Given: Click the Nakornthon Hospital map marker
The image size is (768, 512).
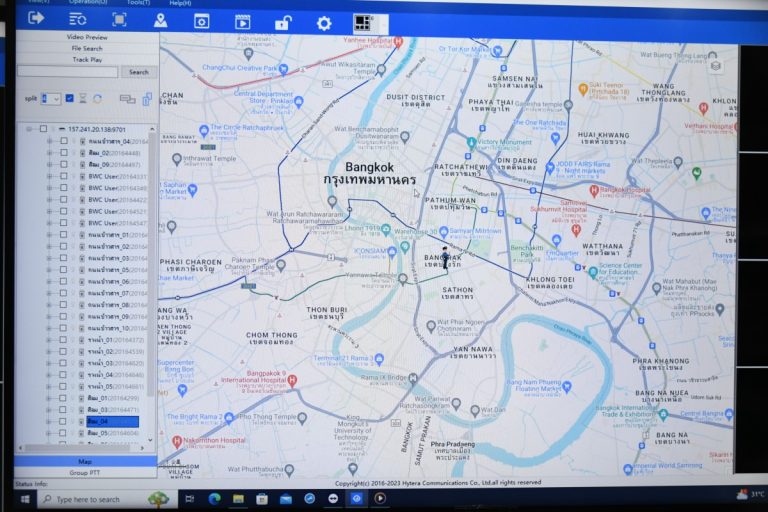Looking at the screenshot, I should pos(177,441).
